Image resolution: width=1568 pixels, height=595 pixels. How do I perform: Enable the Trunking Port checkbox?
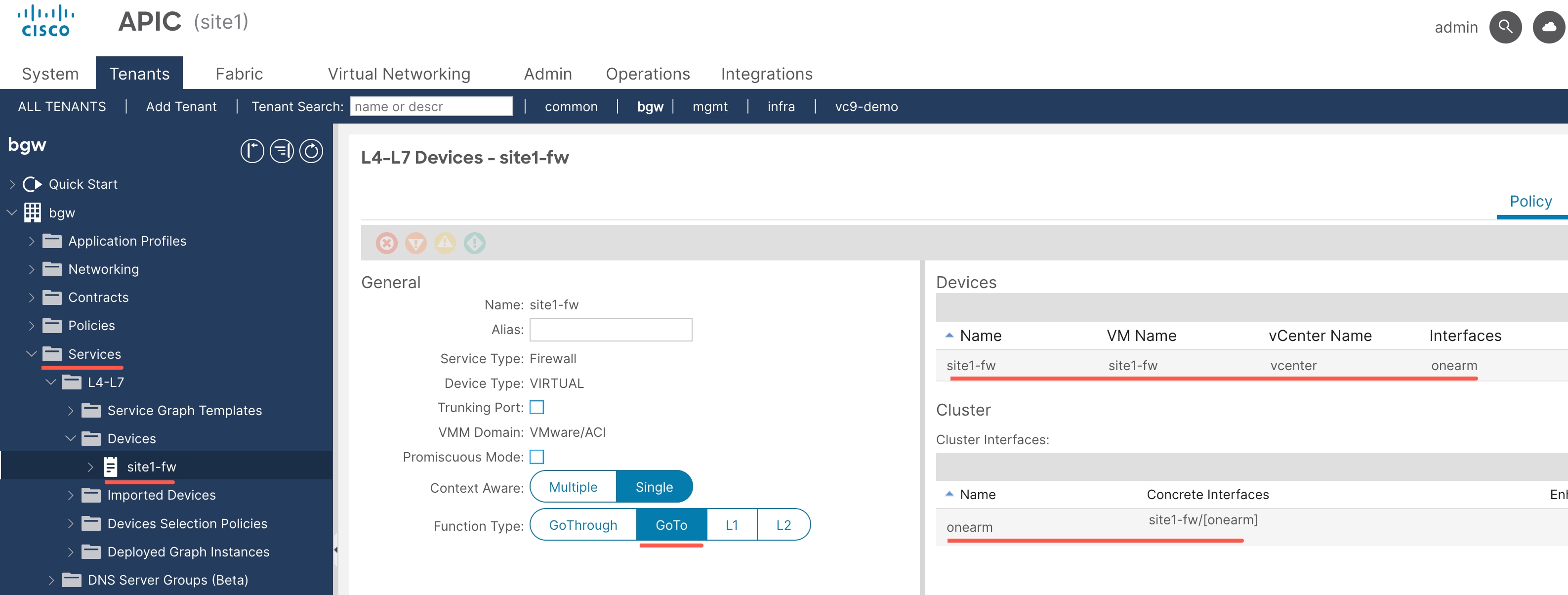537,407
